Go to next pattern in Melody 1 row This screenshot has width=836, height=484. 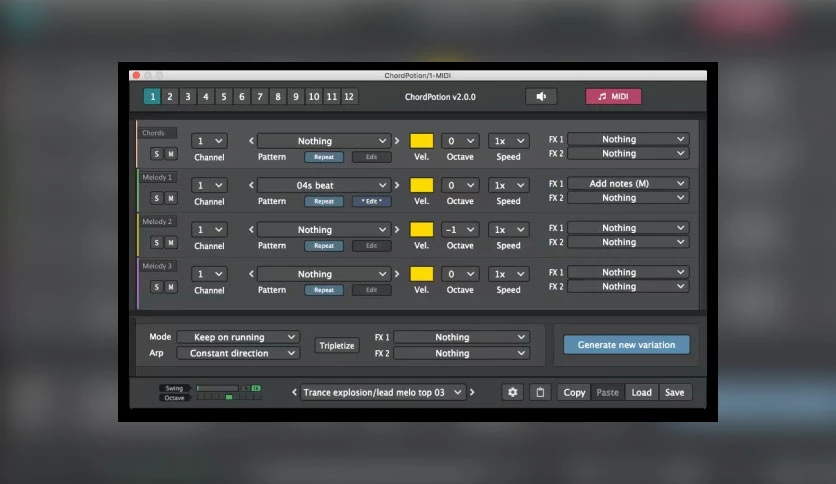coord(397,185)
